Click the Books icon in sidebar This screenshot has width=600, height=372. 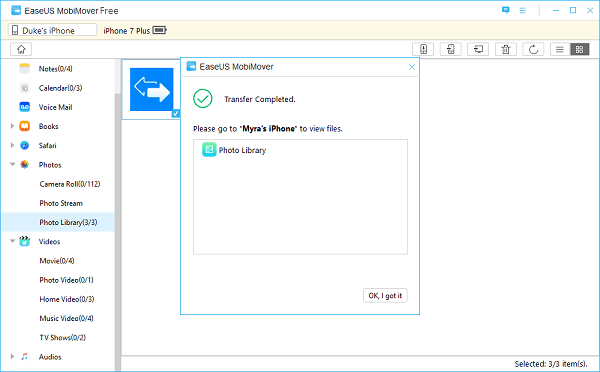coord(24,126)
